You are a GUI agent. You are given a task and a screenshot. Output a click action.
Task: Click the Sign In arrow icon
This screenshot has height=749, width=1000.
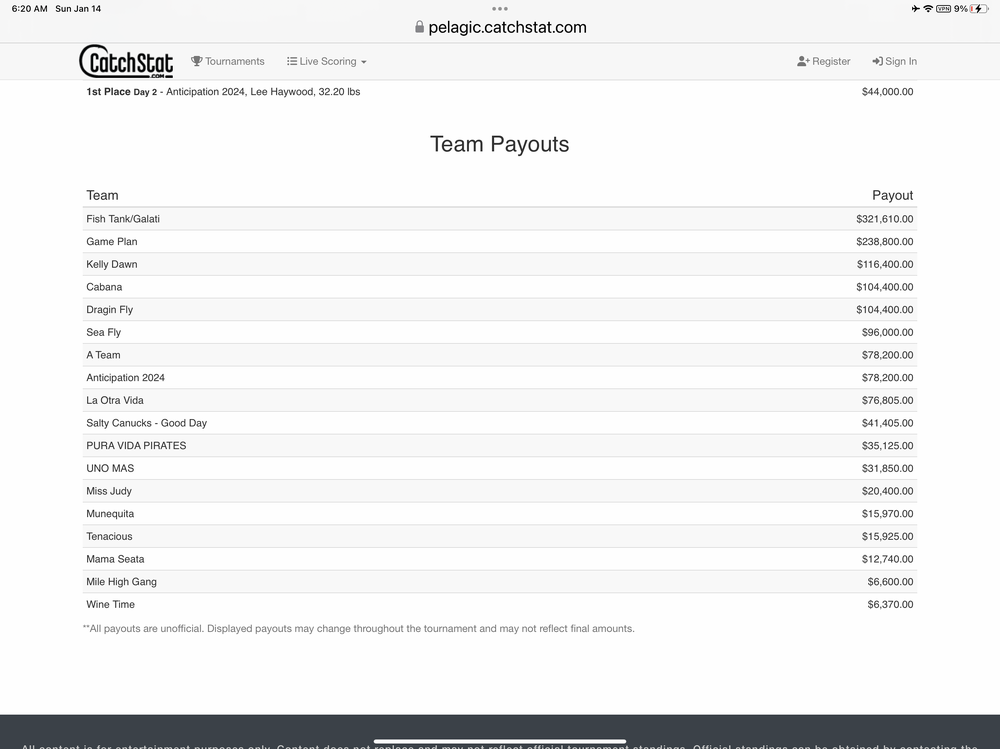tap(877, 61)
